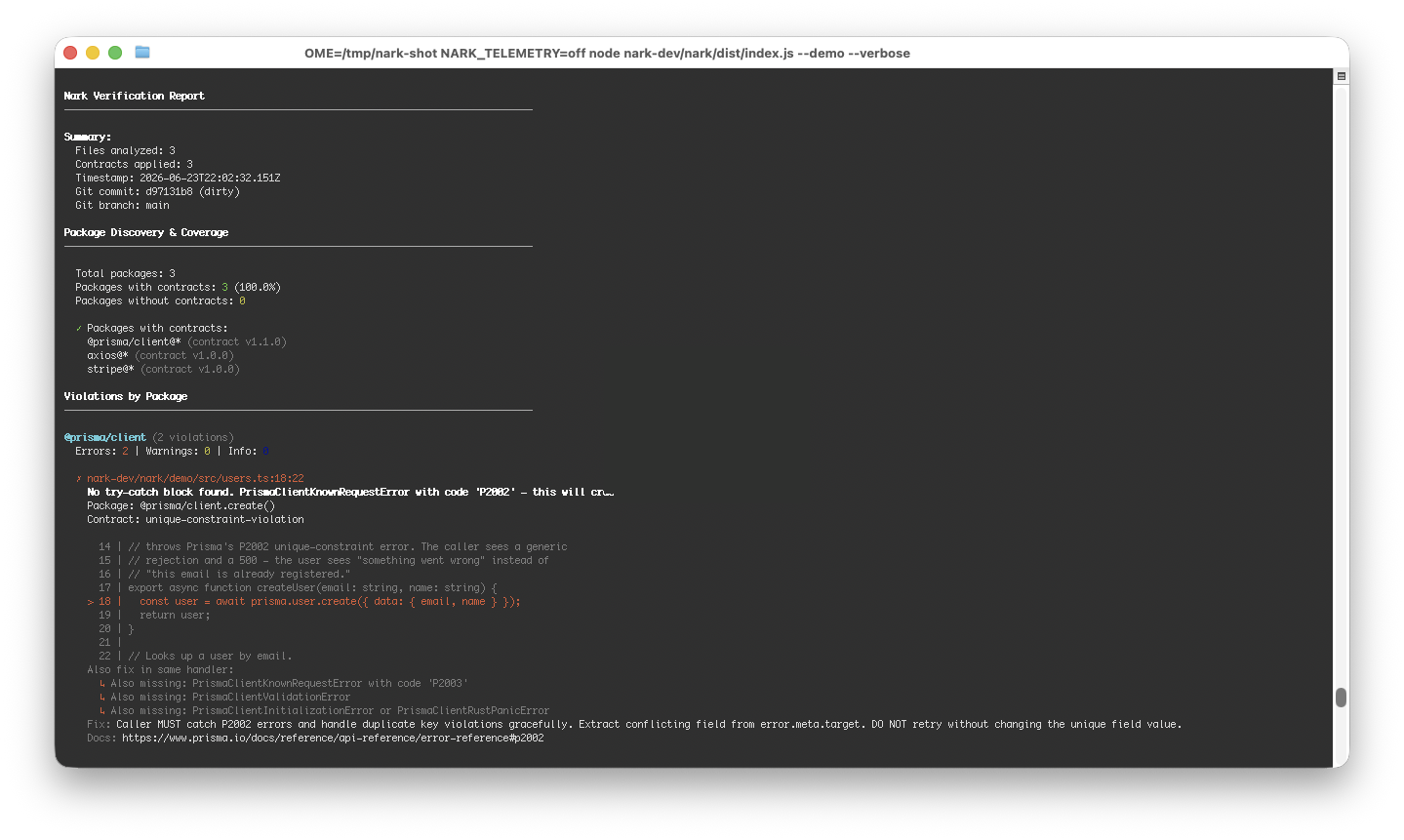Viewport: 1404px width, 840px height.
Task: Click the 'Total packages: 3' line
Action: (x=125, y=273)
